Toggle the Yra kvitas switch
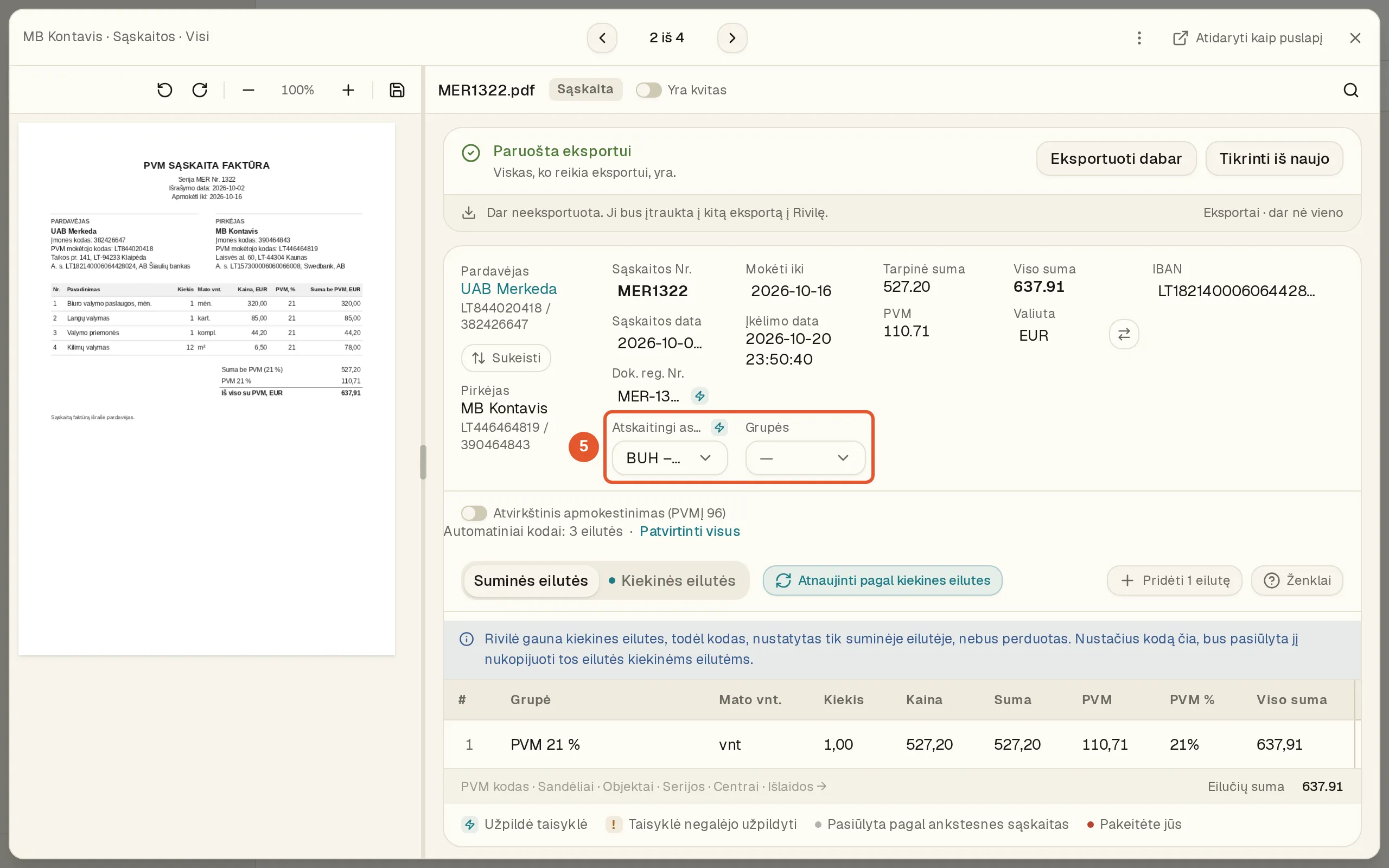The image size is (1389, 868). (648, 90)
